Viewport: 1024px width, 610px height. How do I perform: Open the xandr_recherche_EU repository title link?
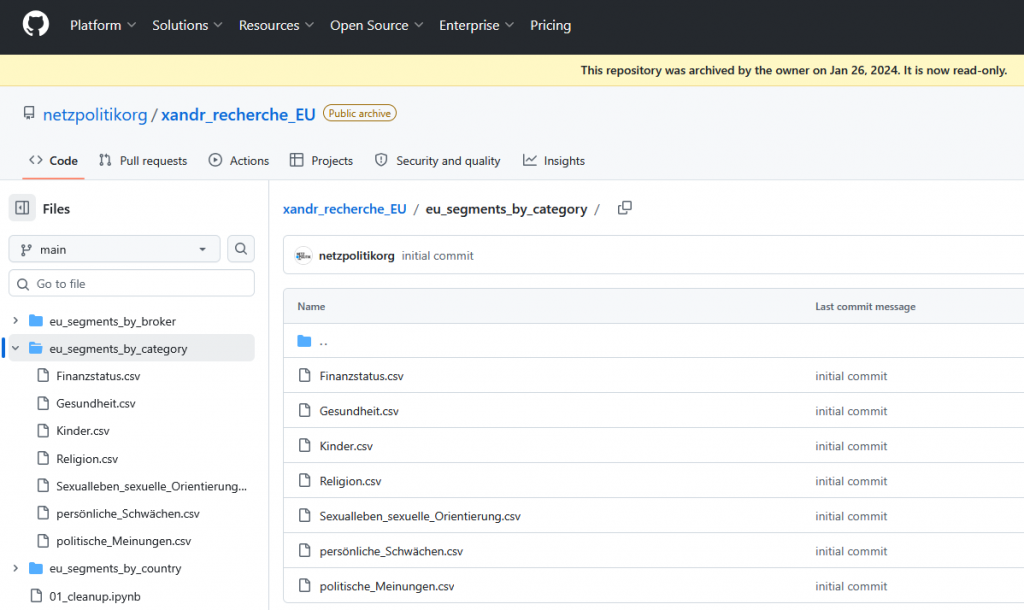238,115
